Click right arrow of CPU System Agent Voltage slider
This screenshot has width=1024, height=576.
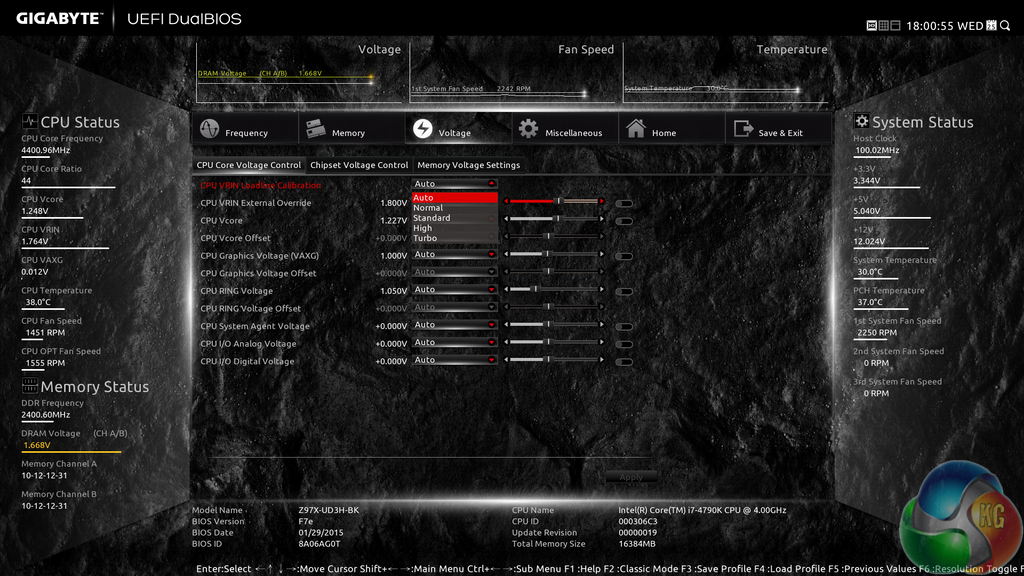click(x=601, y=325)
